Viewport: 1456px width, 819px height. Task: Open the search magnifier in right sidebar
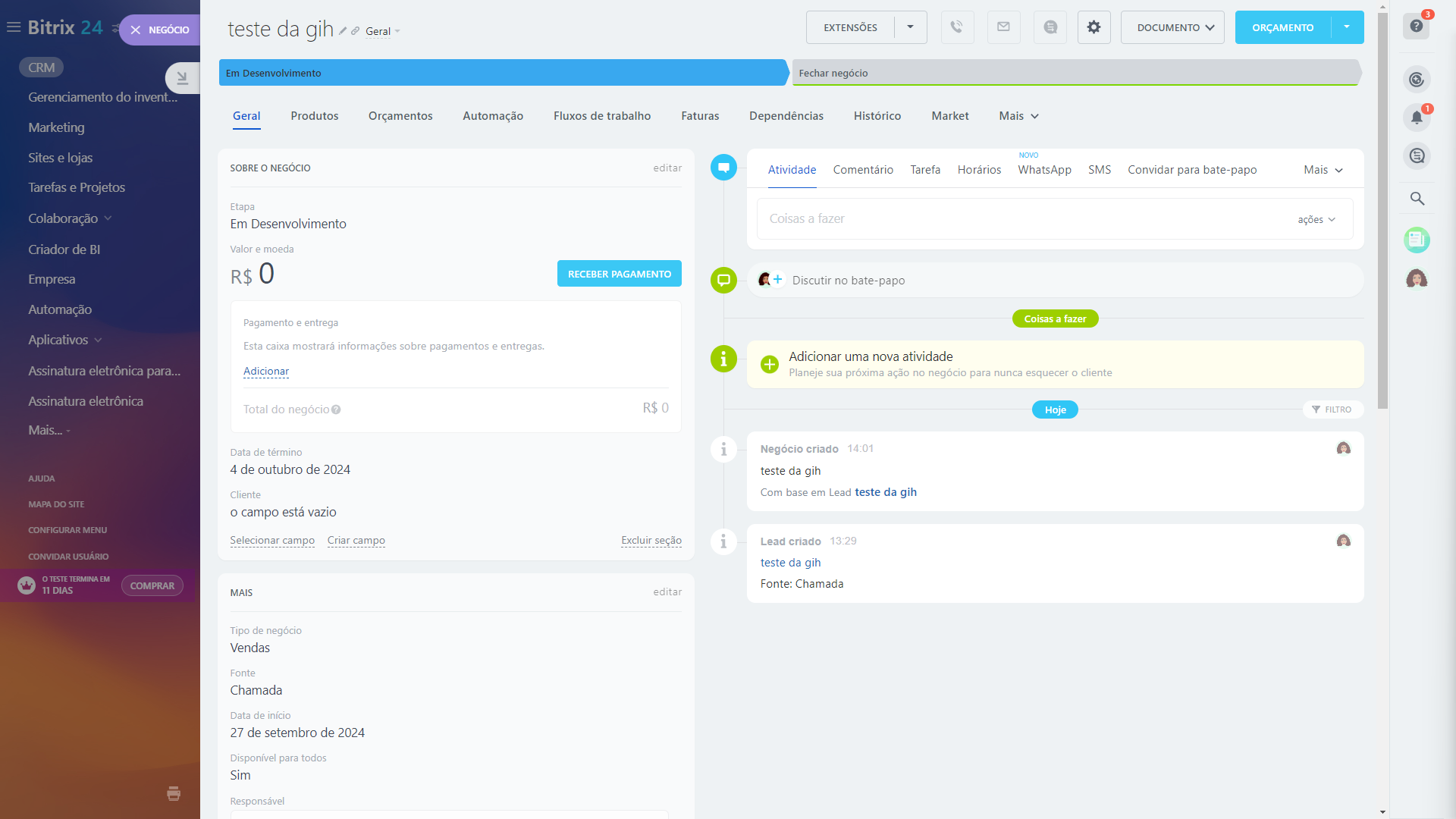[x=1417, y=199]
